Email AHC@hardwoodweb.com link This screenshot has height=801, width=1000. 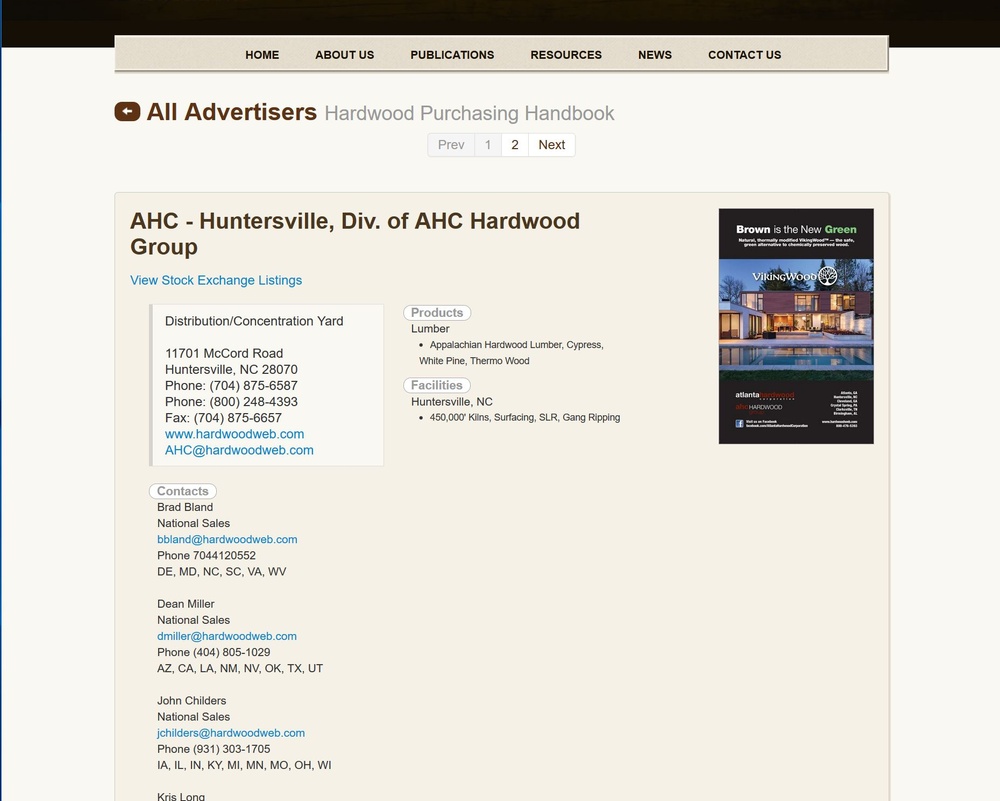pyautogui.click(x=239, y=450)
